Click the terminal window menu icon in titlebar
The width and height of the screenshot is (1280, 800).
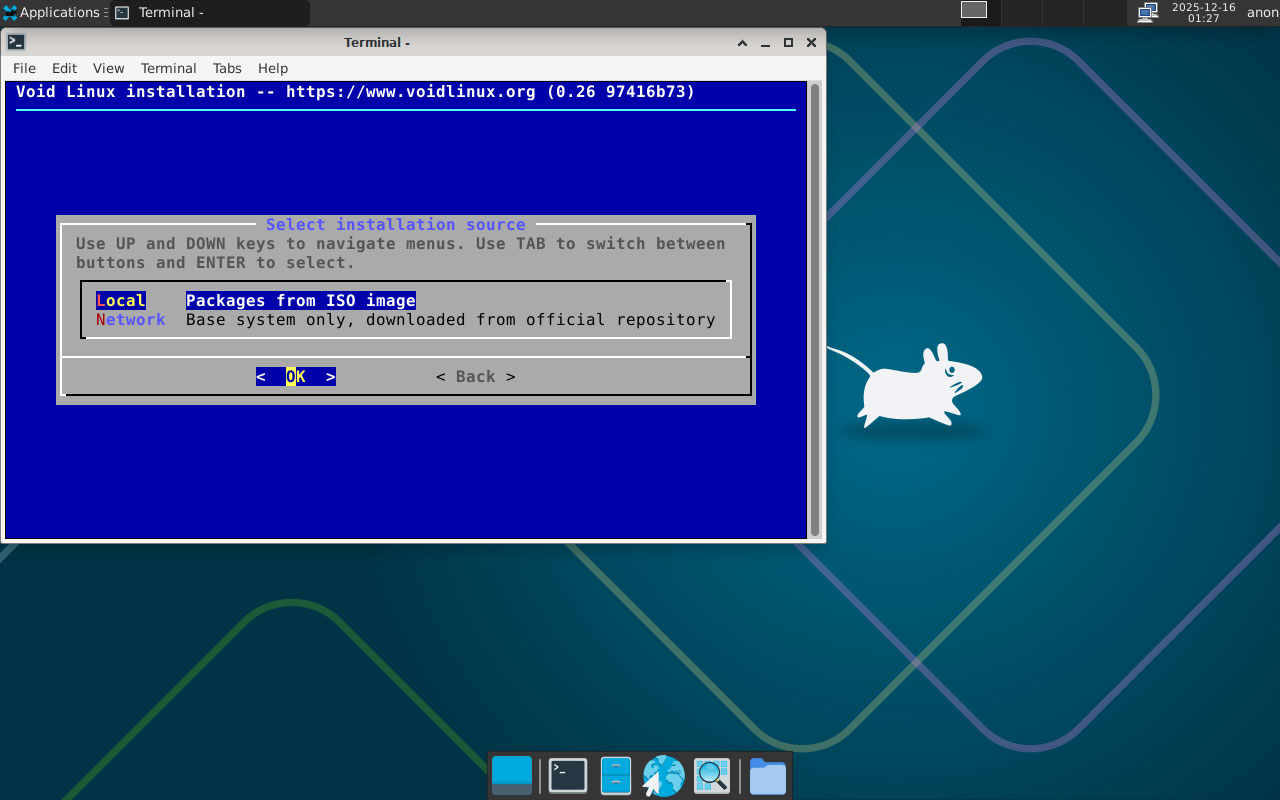[16, 42]
